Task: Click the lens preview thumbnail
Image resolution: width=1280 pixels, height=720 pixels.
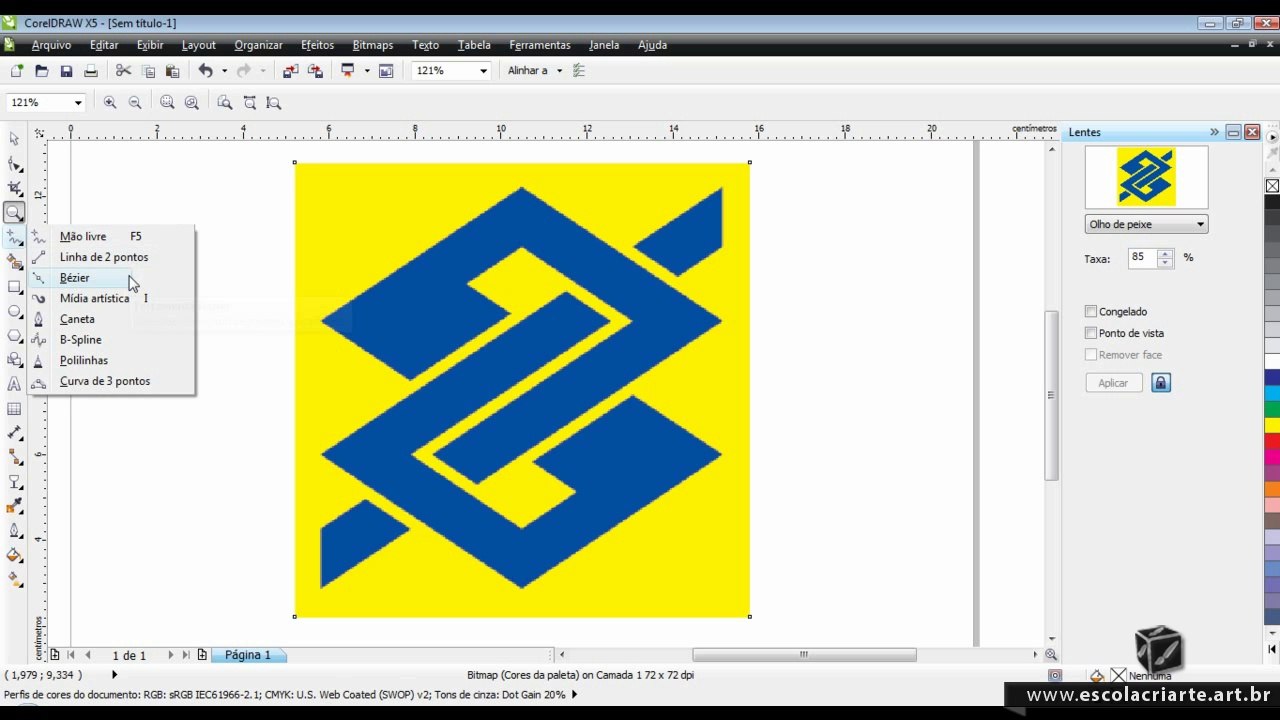Action: tap(1146, 177)
